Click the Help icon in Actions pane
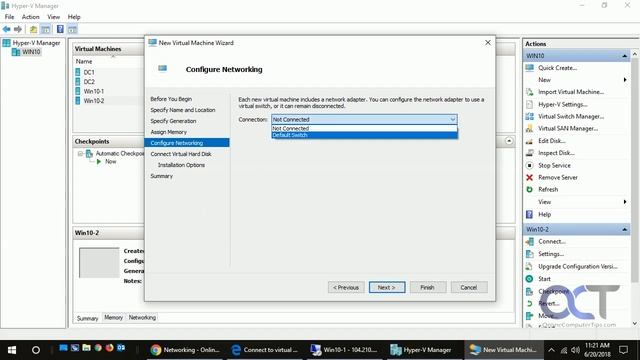 pos(529,214)
